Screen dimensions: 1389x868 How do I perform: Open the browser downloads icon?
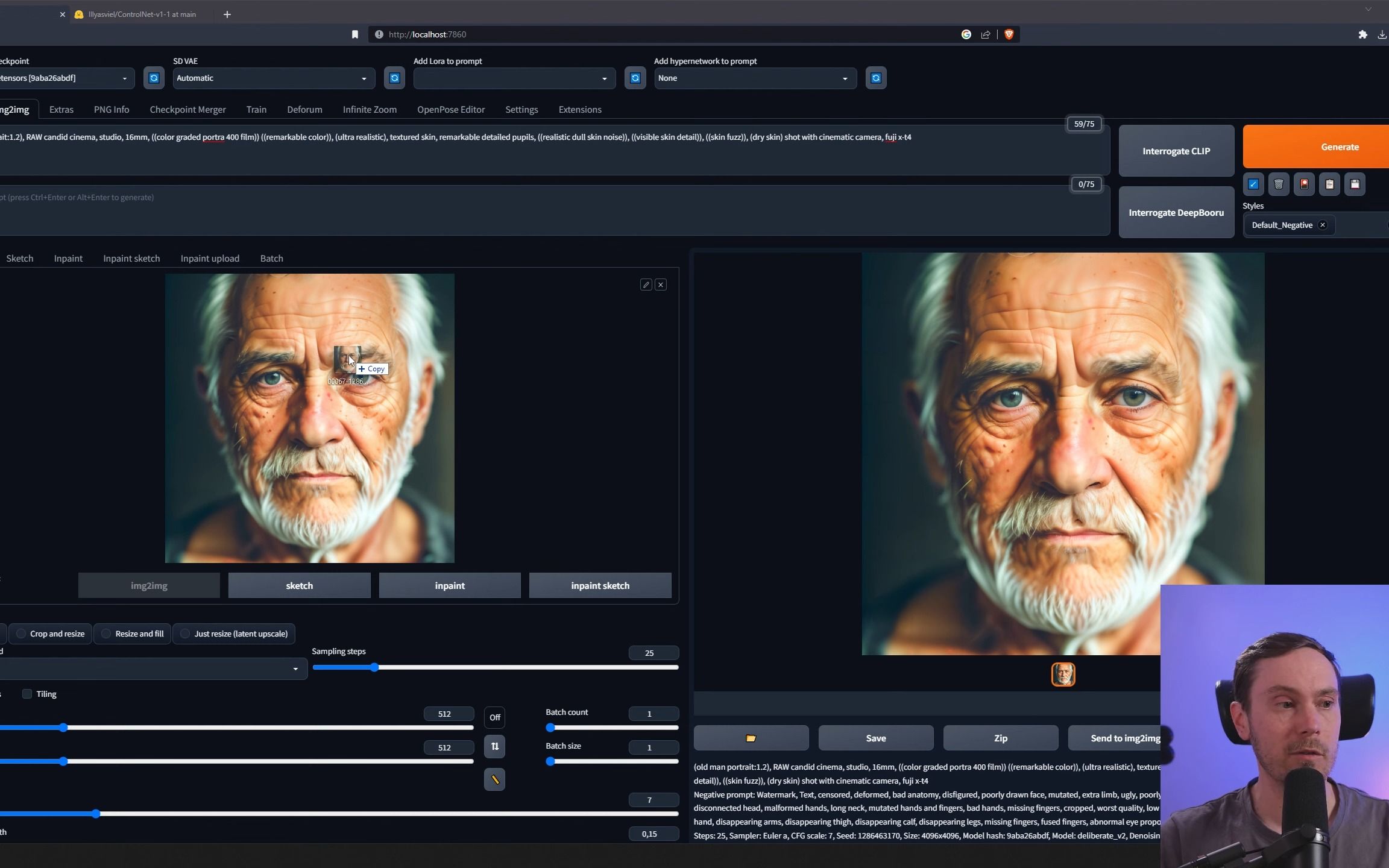[1382, 34]
